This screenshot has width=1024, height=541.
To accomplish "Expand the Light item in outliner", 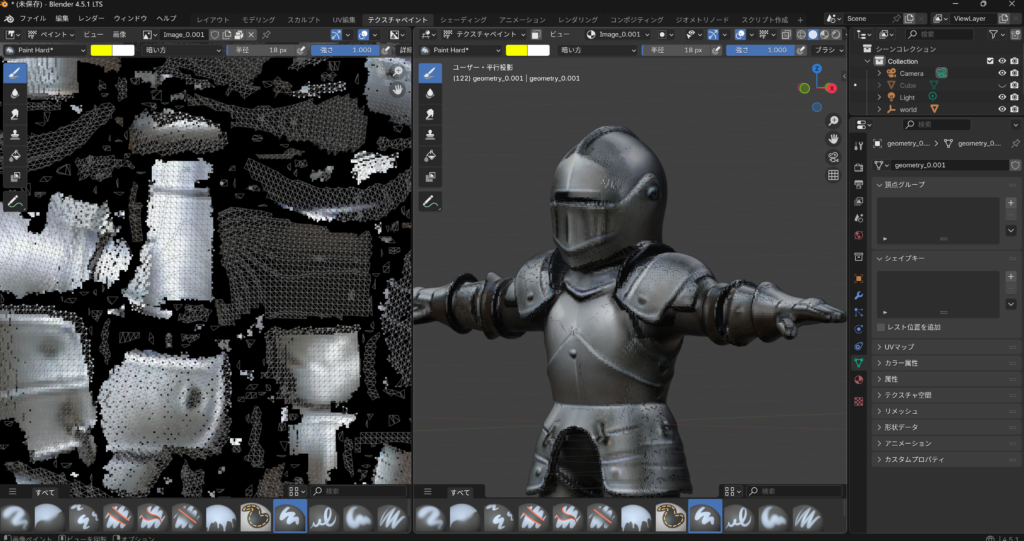I will pos(879,97).
